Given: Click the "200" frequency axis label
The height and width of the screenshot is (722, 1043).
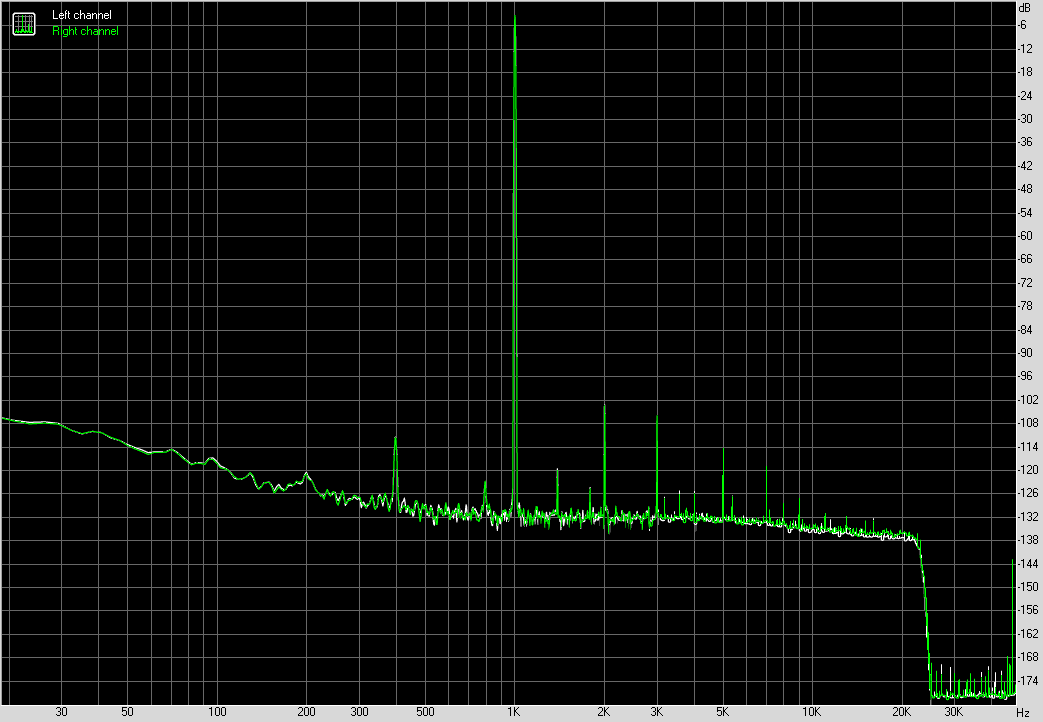Looking at the screenshot, I should [x=307, y=712].
